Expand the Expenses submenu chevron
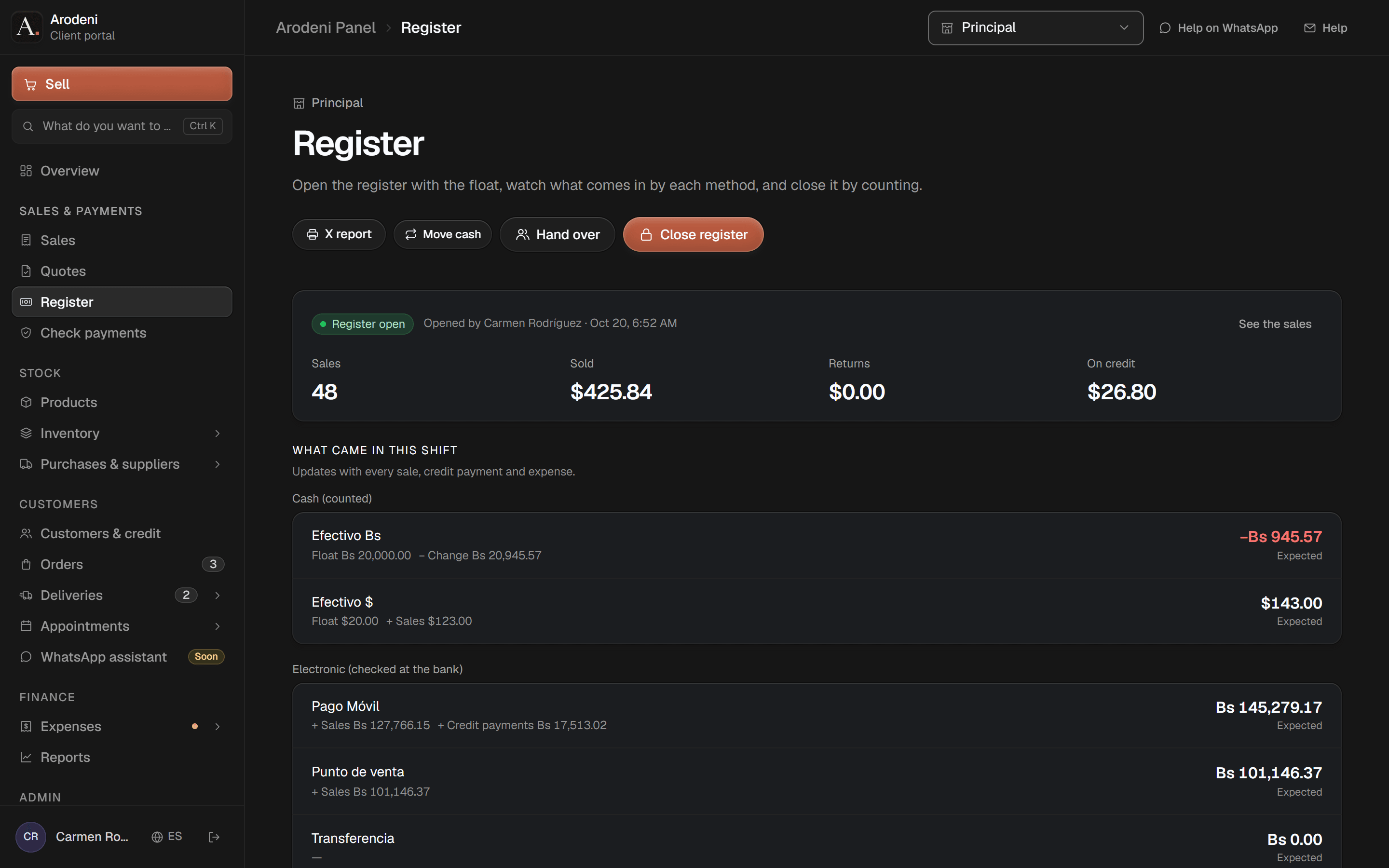Screen dimensions: 1389x868 [x=218, y=727]
